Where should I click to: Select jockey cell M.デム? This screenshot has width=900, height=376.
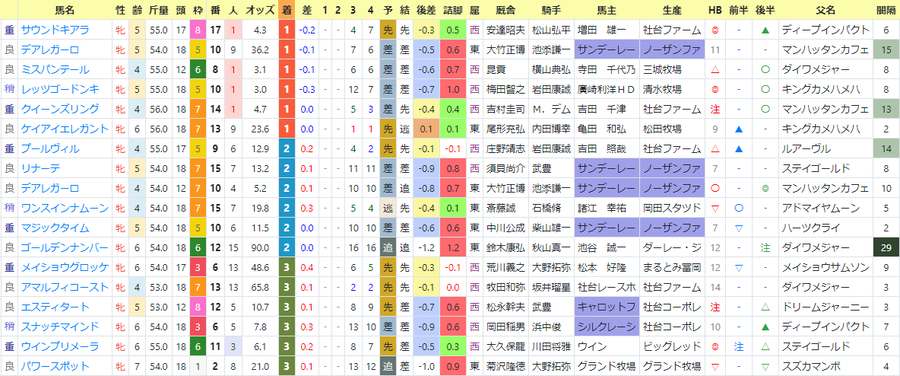tap(551, 109)
